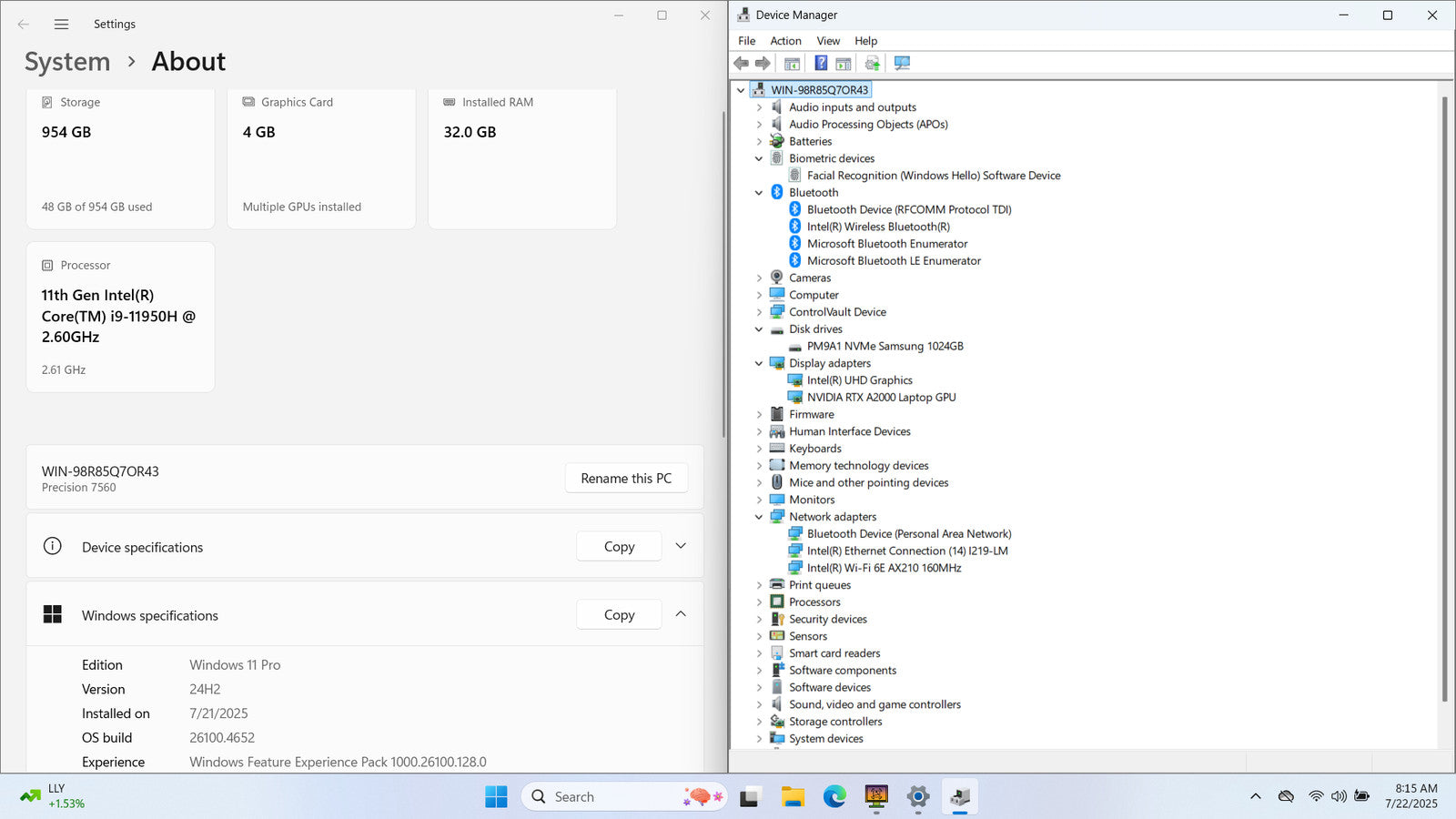Click Copy button for Windows specifications
The height and width of the screenshot is (819, 1456).
(x=619, y=614)
